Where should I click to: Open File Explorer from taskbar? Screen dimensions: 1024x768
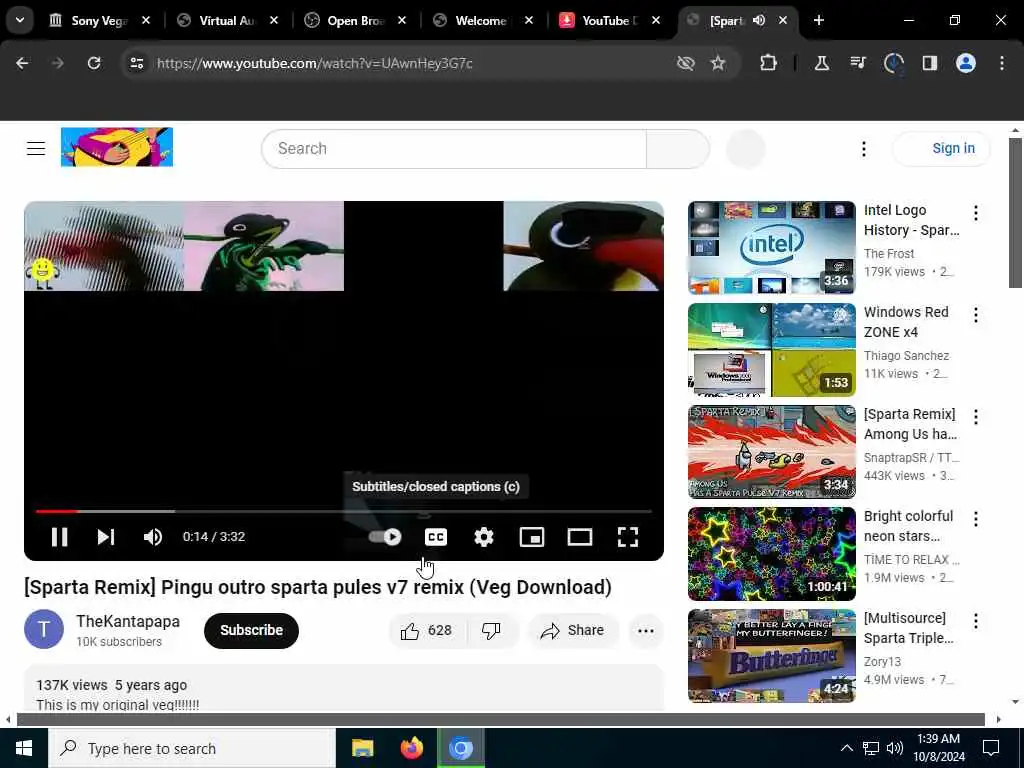(x=362, y=748)
